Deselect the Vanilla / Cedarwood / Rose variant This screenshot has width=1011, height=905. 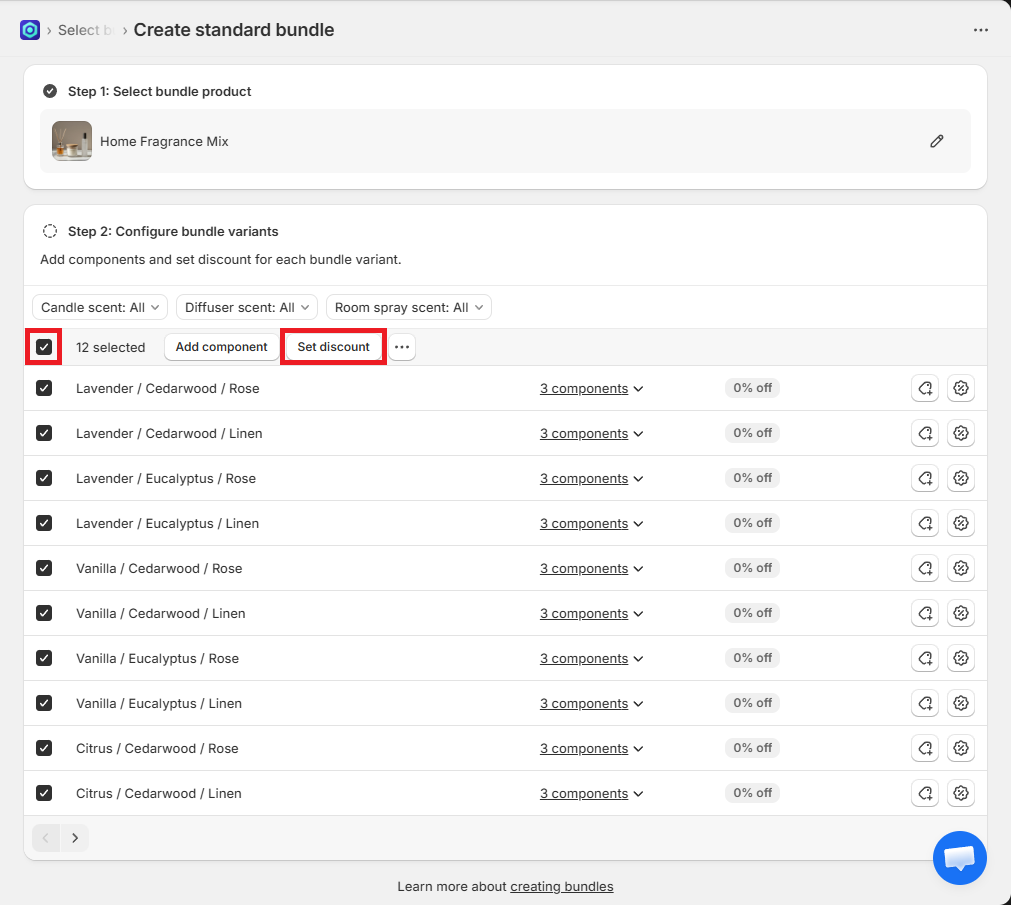(x=44, y=568)
